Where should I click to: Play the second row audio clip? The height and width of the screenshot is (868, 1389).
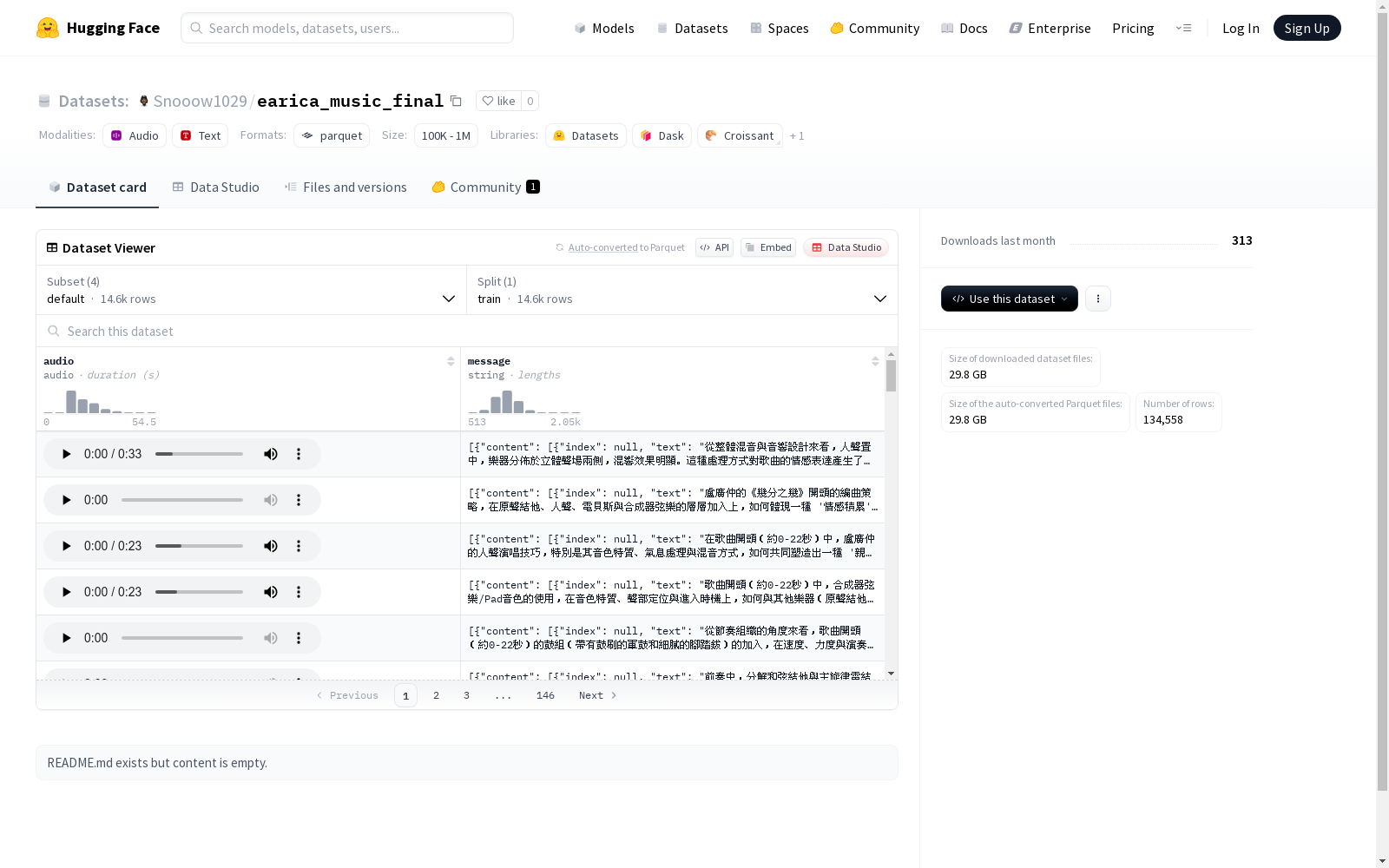click(66, 500)
